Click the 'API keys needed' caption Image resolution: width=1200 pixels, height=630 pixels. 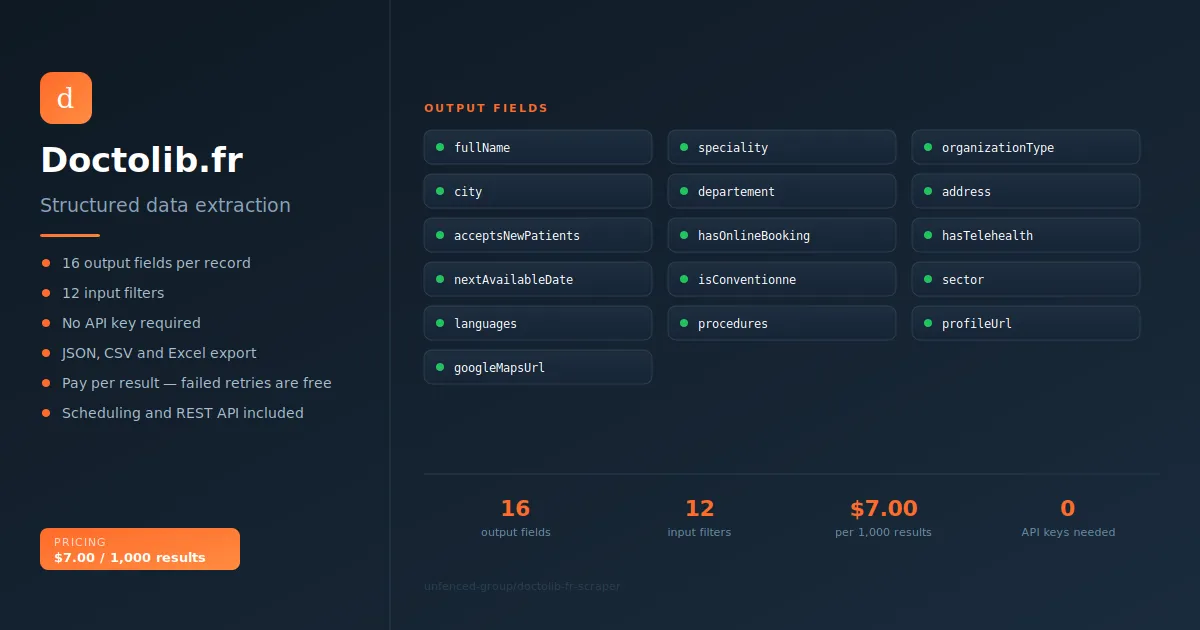(x=1068, y=532)
